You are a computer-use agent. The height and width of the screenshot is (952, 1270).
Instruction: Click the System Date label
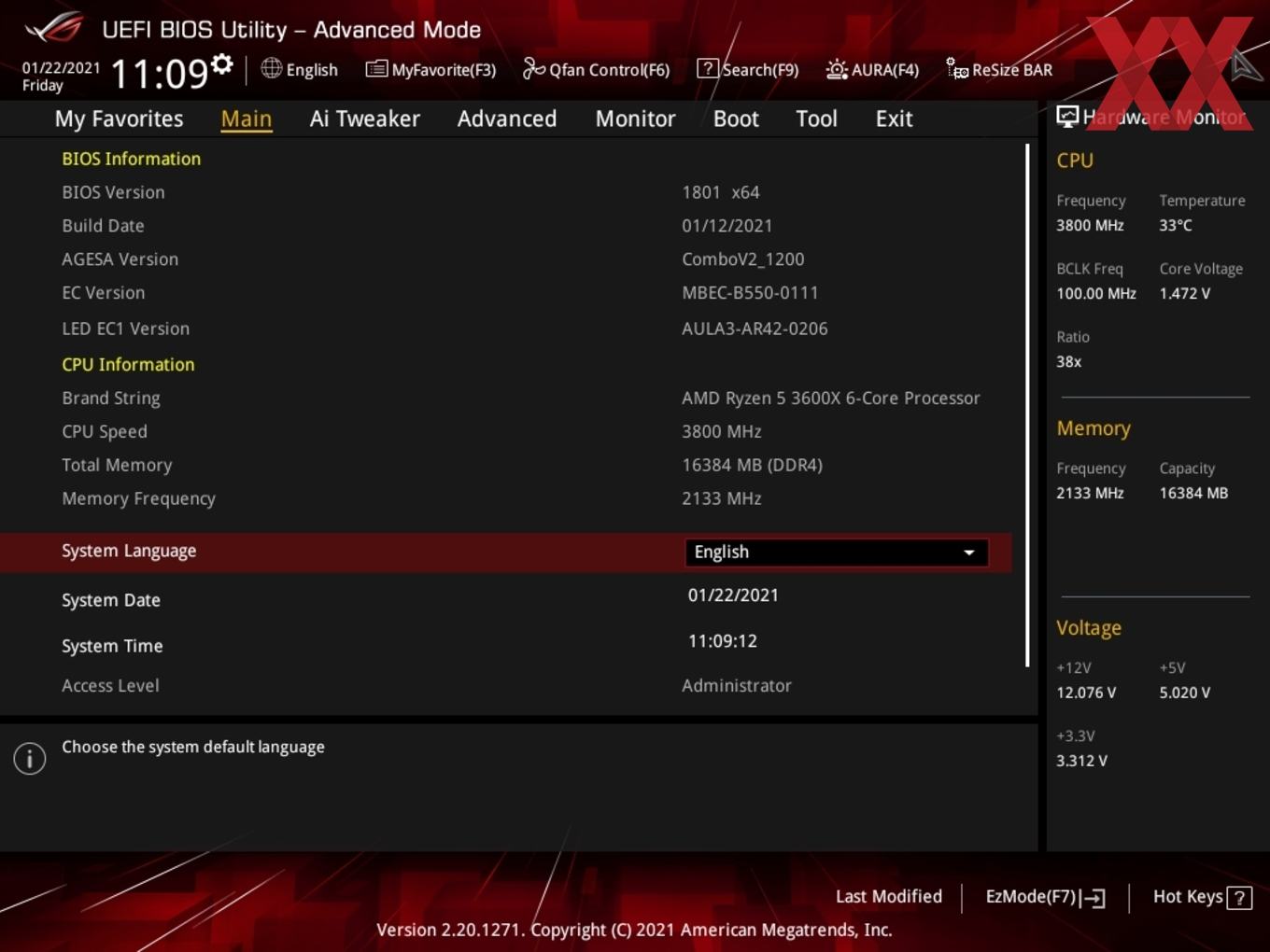(x=111, y=600)
